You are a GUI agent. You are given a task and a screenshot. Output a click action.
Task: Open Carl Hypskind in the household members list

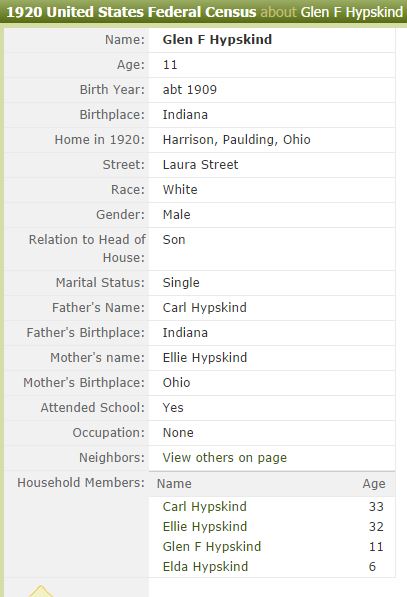pos(204,507)
